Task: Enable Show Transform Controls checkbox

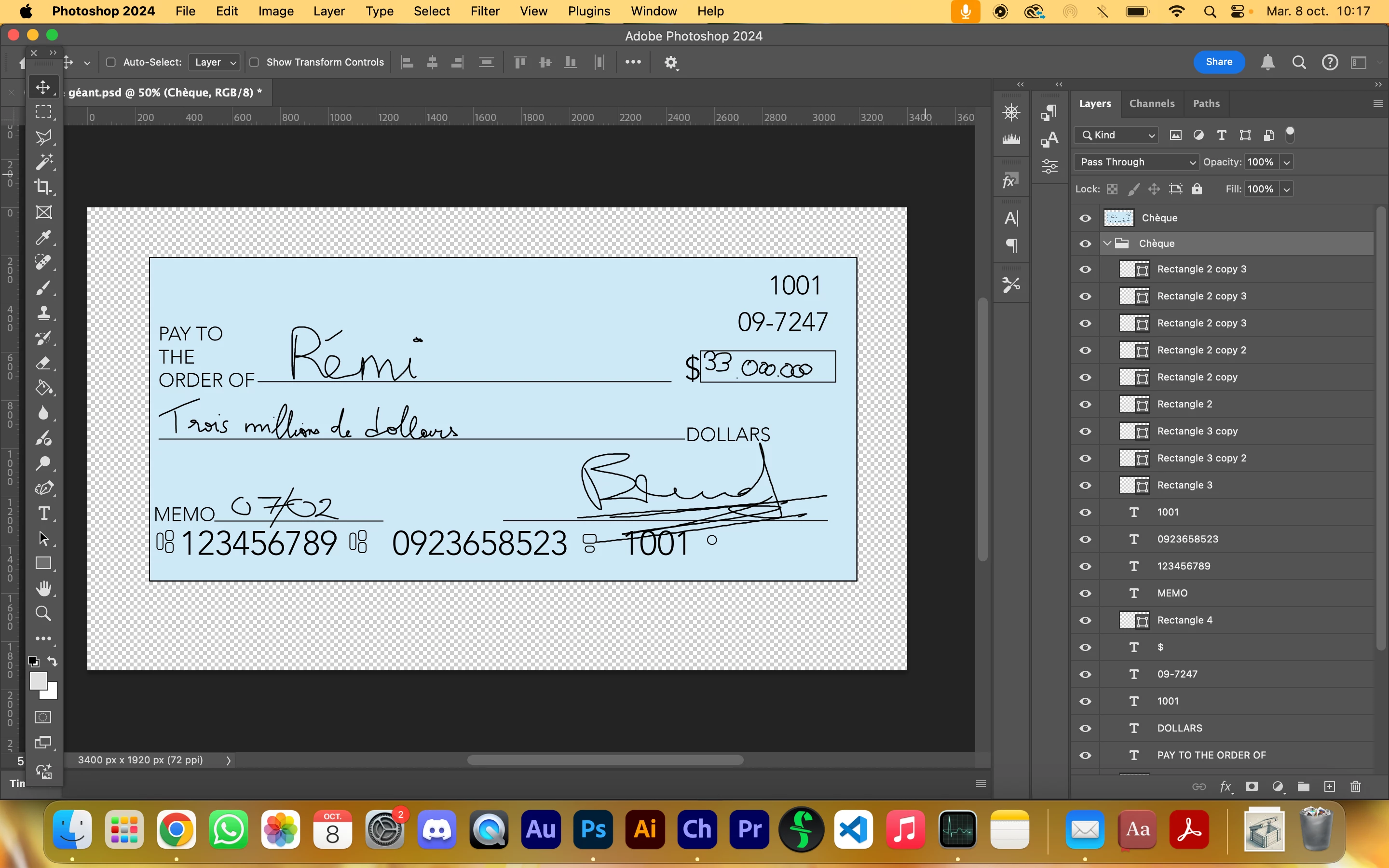Action: pyautogui.click(x=254, y=62)
